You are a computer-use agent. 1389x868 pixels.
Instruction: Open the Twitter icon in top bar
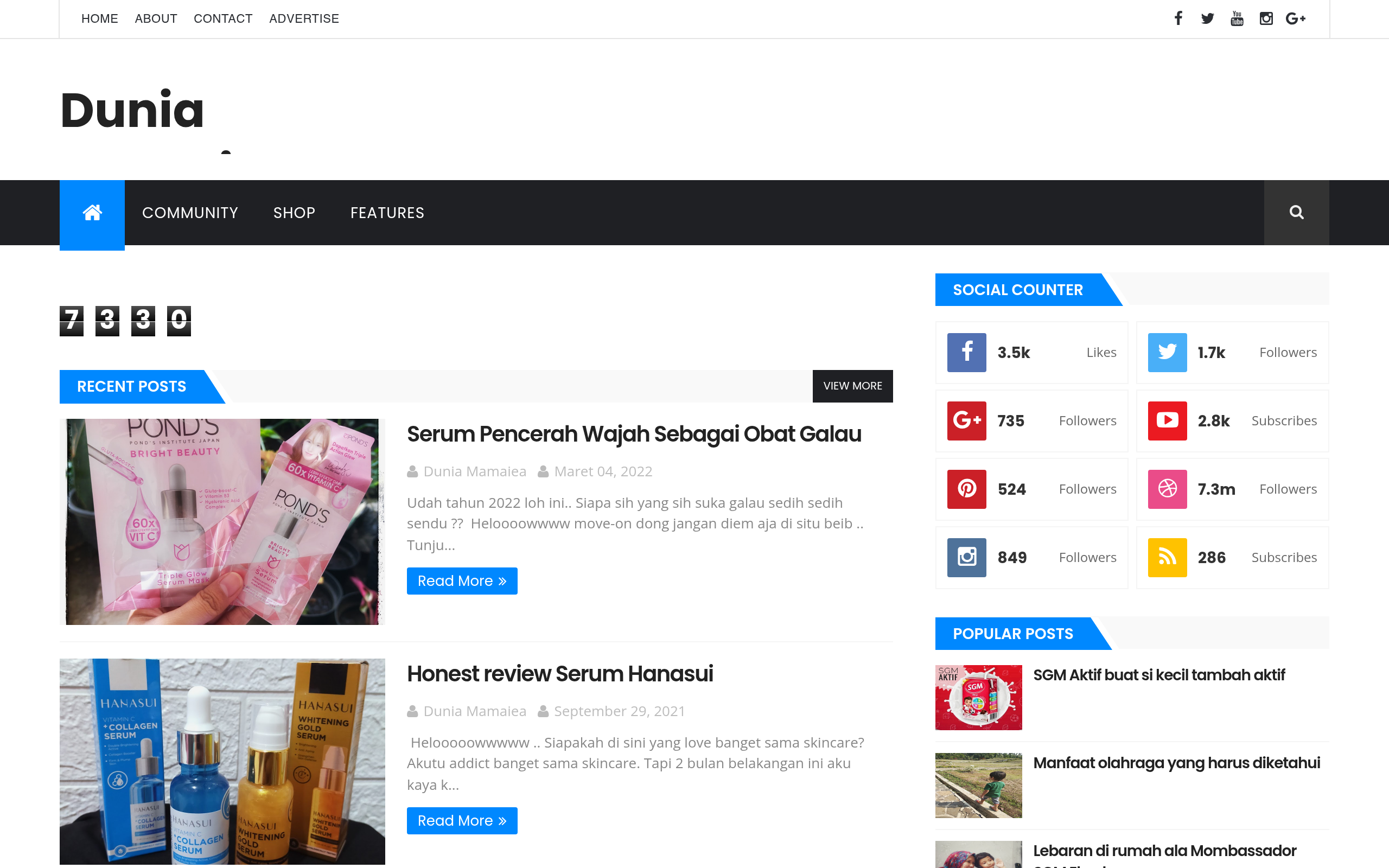tap(1208, 18)
